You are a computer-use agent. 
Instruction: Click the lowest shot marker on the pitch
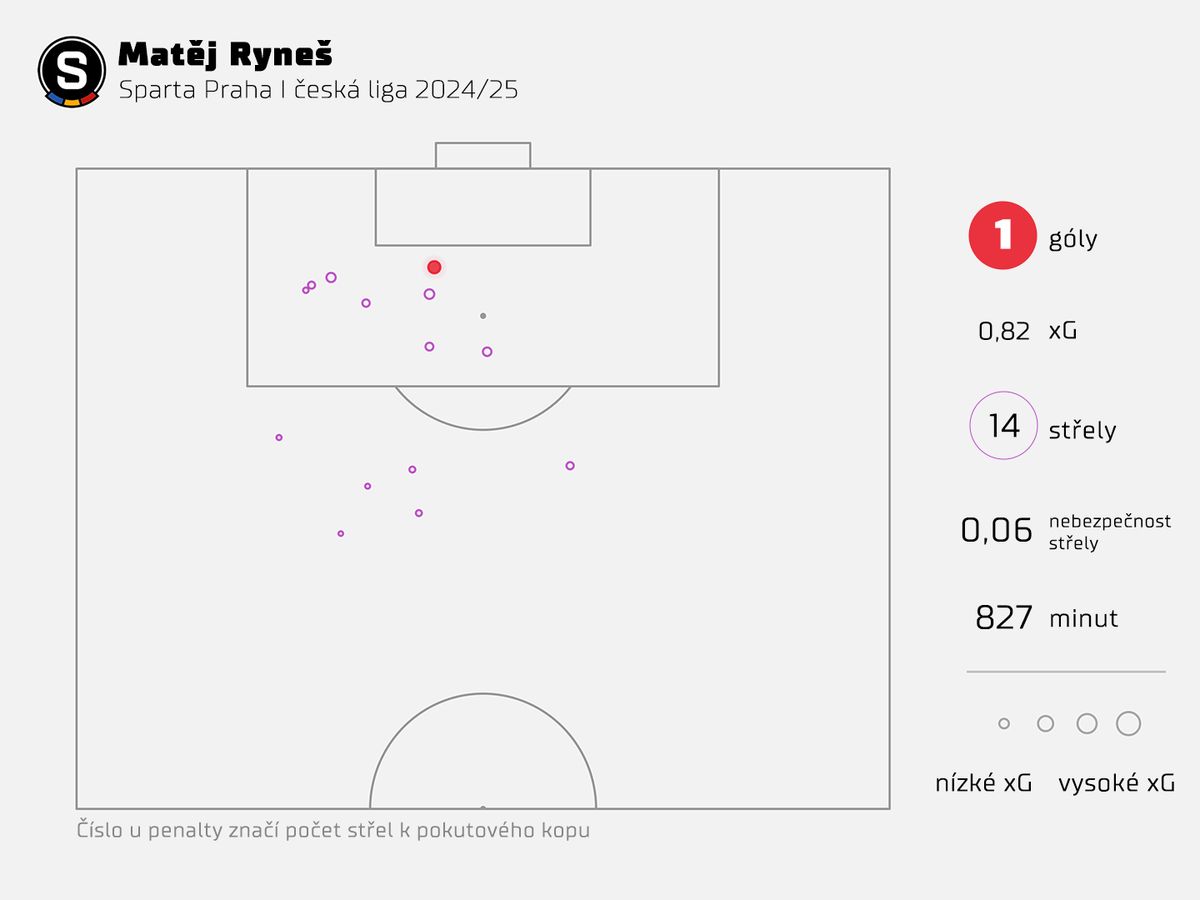click(x=341, y=534)
